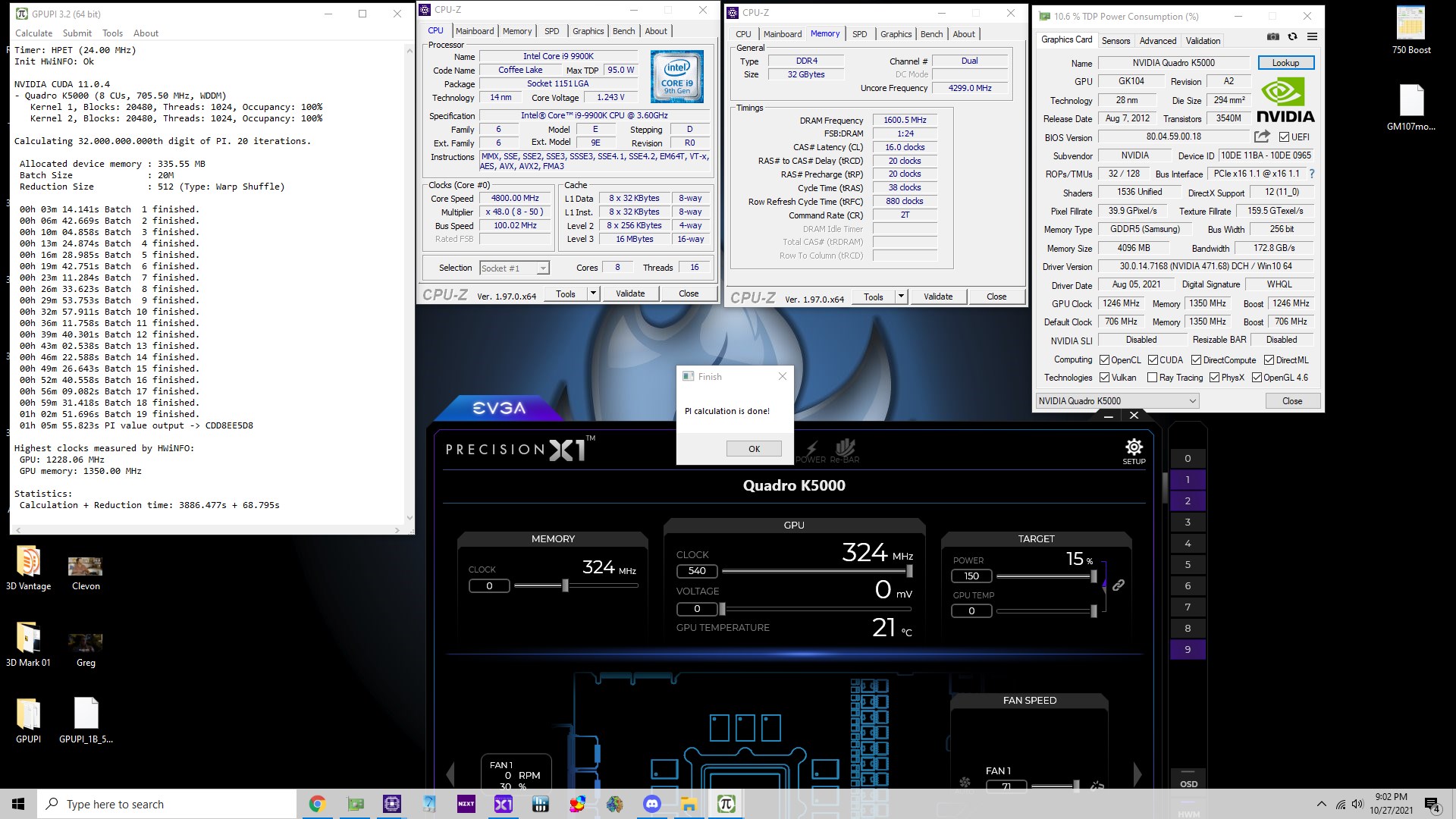Viewport: 1456px width, 819px height.
Task: Open File Explorer from taskbar
Action: 689,804
